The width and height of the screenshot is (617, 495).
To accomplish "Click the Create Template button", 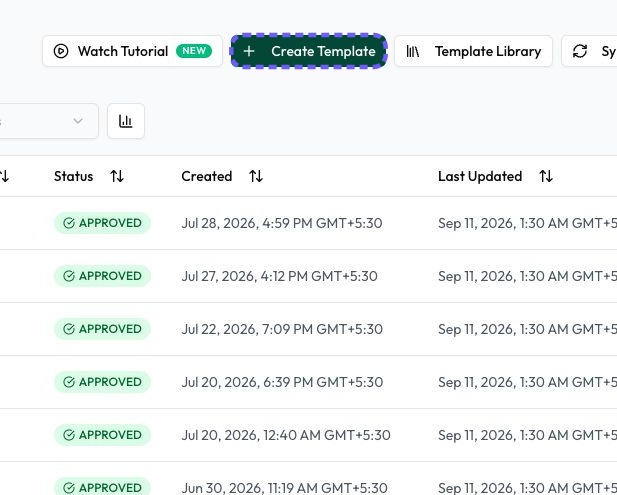I will [x=309, y=51].
